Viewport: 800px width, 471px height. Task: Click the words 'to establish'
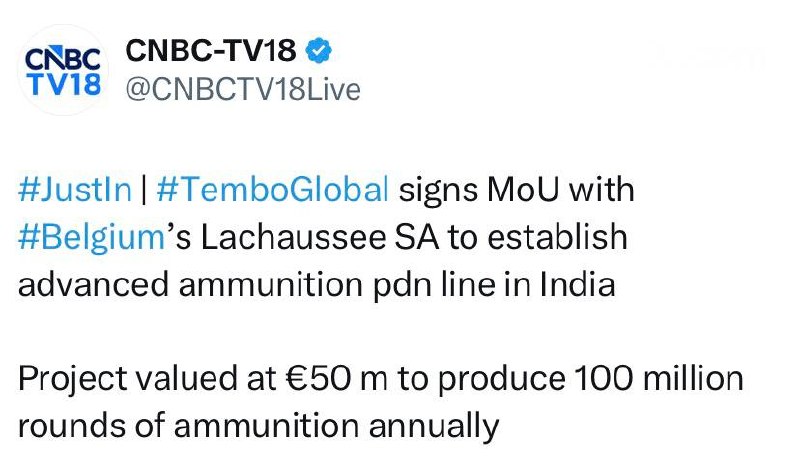[x=538, y=237]
